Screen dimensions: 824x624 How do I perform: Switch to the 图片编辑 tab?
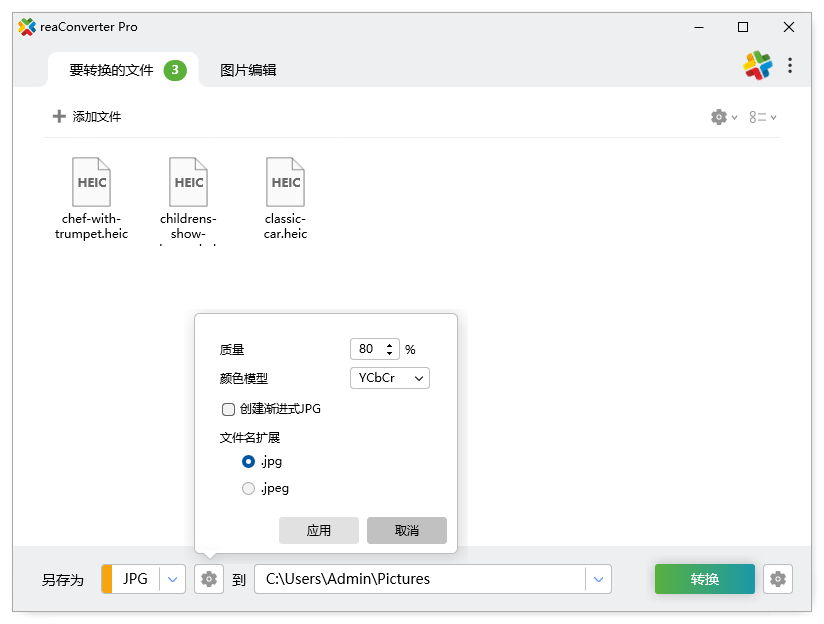point(248,70)
